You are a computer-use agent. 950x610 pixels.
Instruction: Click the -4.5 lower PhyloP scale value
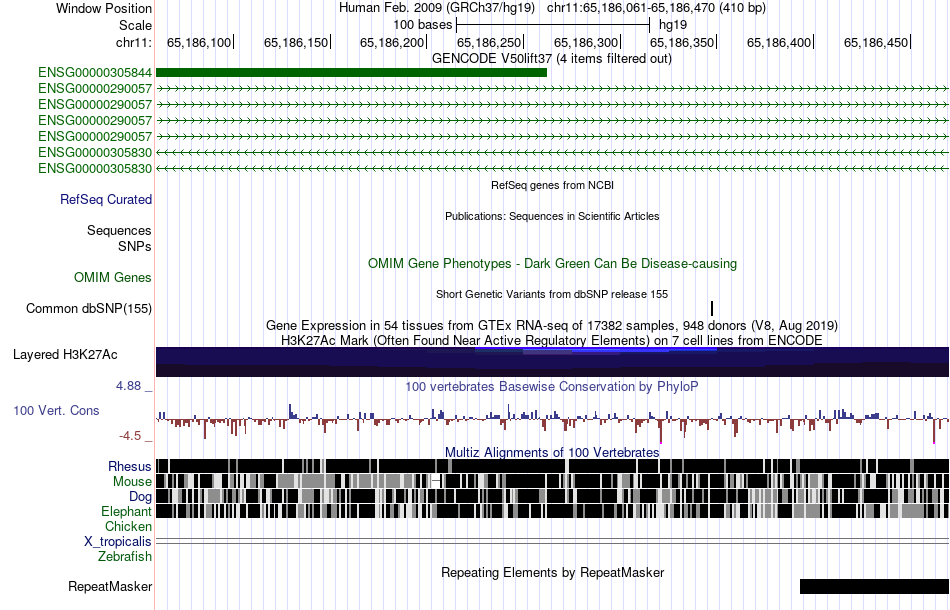point(130,436)
